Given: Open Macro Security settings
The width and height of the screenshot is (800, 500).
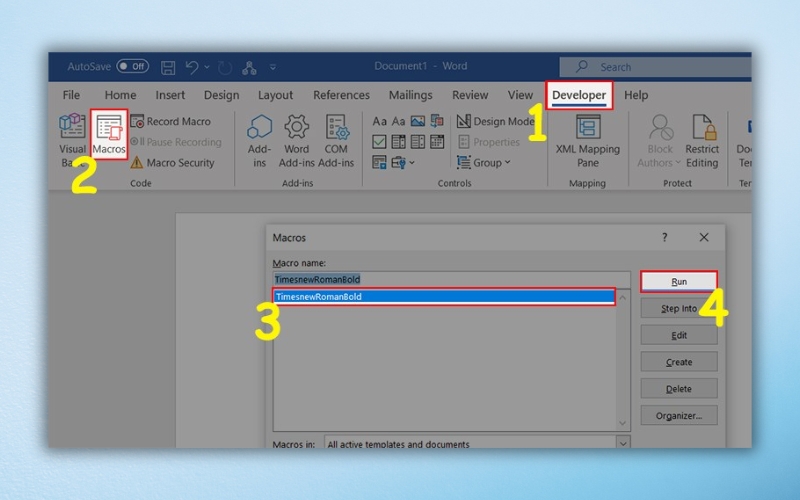Looking at the screenshot, I should point(172,163).
